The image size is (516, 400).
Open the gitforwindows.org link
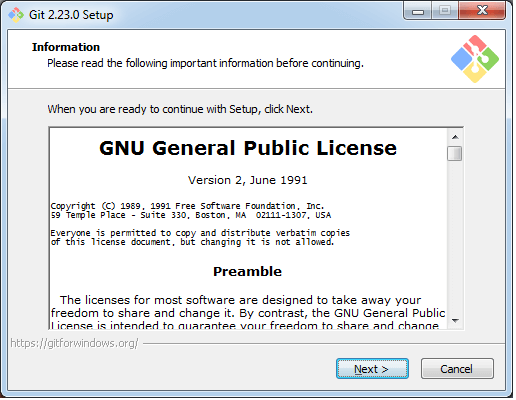click(74, 343)
